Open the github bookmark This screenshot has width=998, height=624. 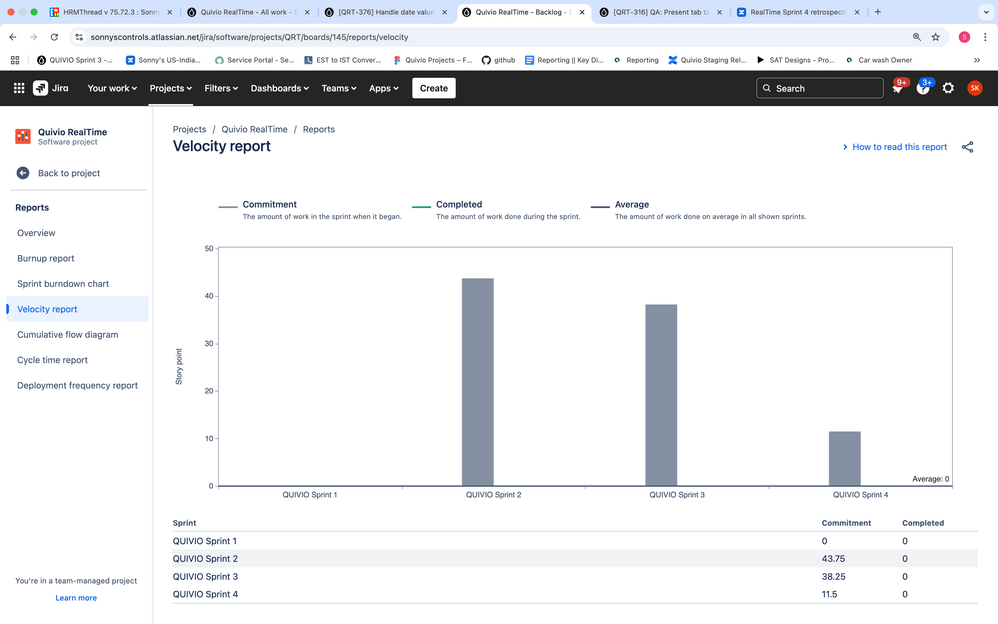[x=498, y=60]
